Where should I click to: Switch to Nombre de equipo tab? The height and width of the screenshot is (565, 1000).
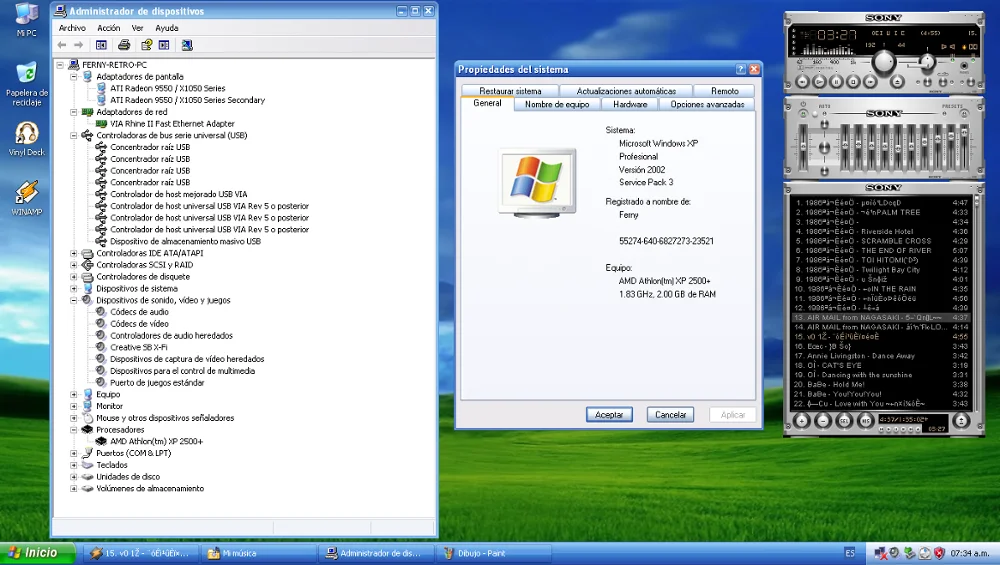pos(557,105)
